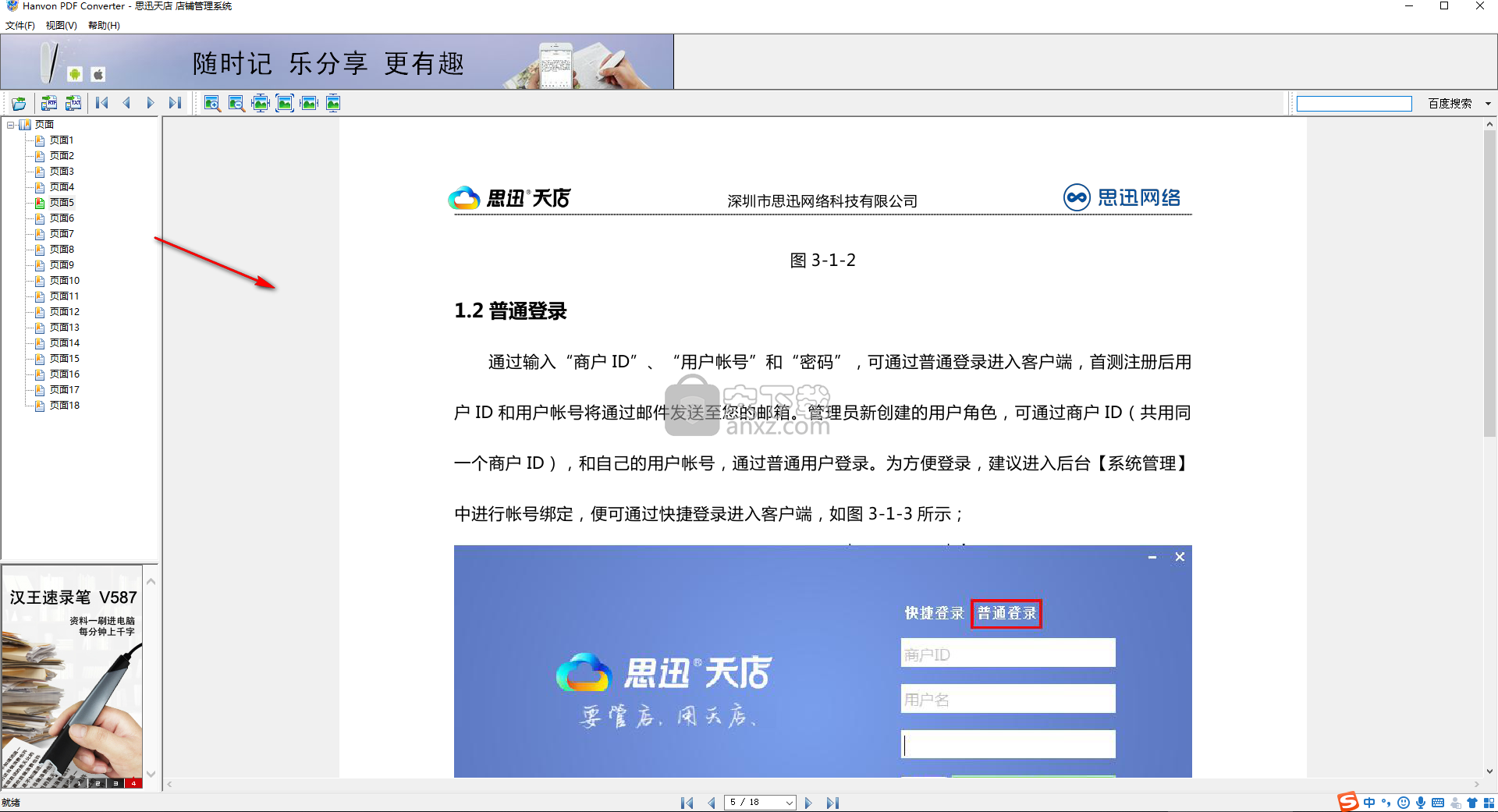This screenshot has width=1498, height=812.
Task: Open the IME emoji panel
Action: (x=1404, y=803)
